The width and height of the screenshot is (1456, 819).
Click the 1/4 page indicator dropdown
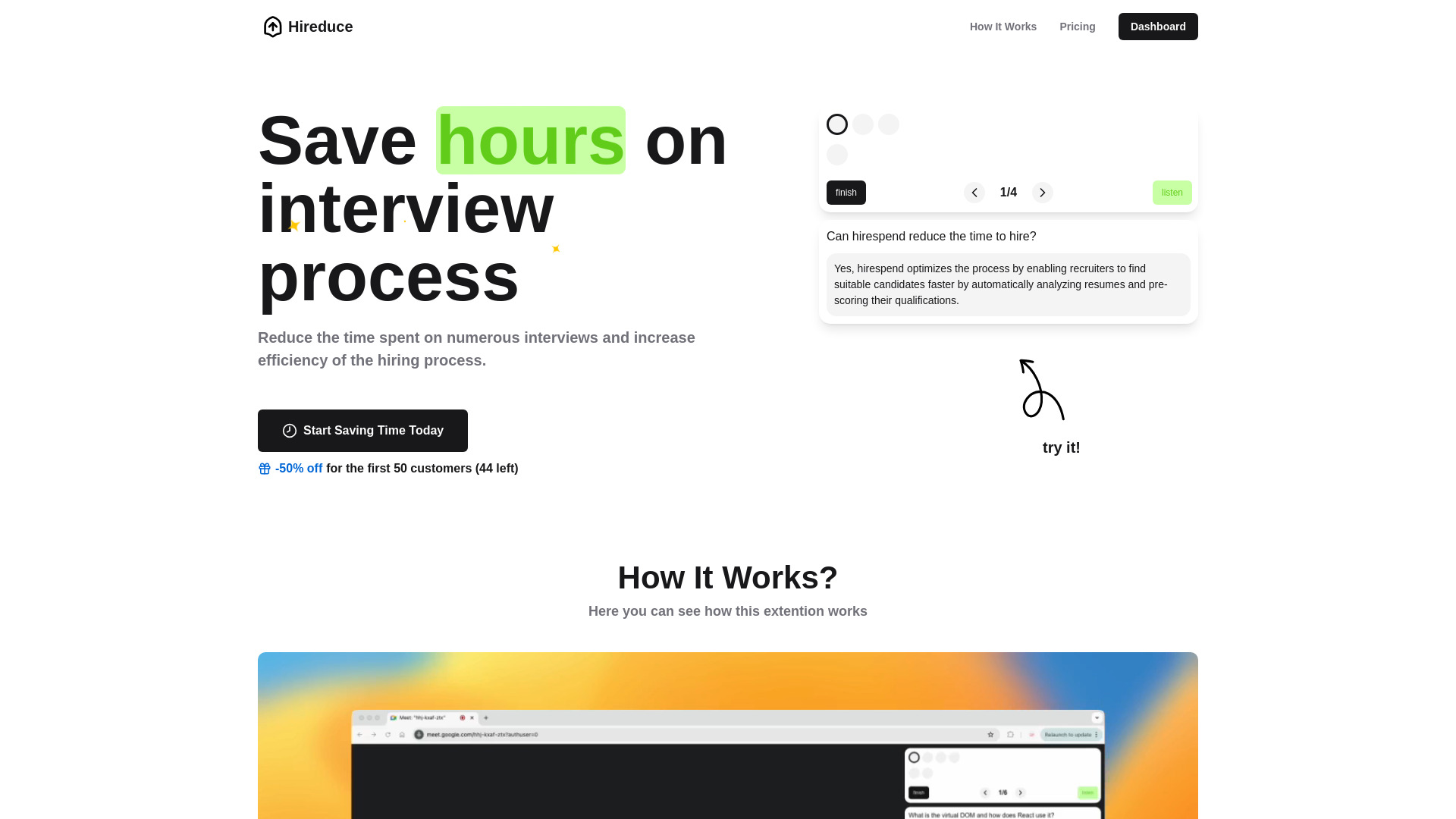point(1008,192)
